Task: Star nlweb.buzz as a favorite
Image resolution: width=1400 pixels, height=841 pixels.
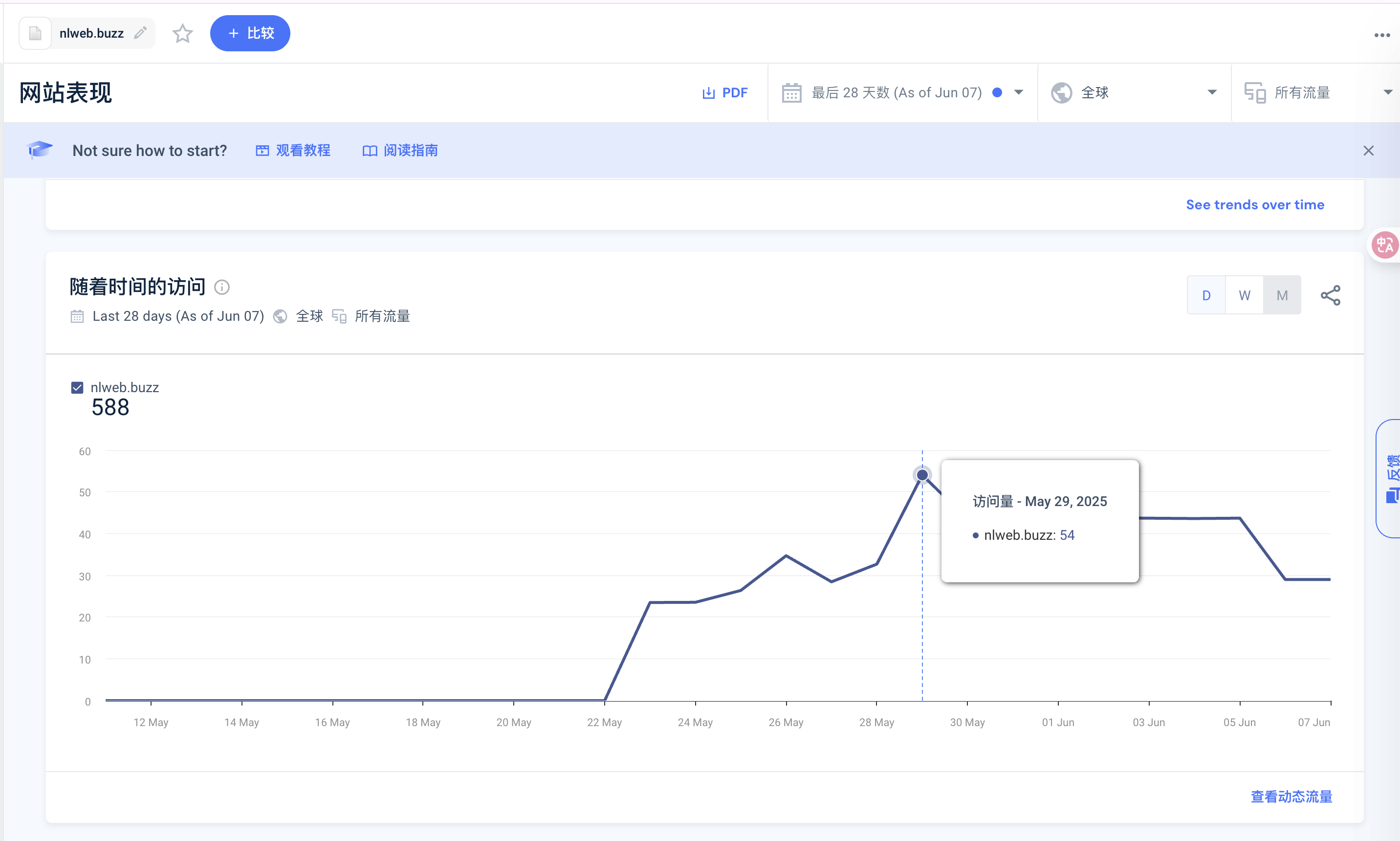Action: (182, 33)
